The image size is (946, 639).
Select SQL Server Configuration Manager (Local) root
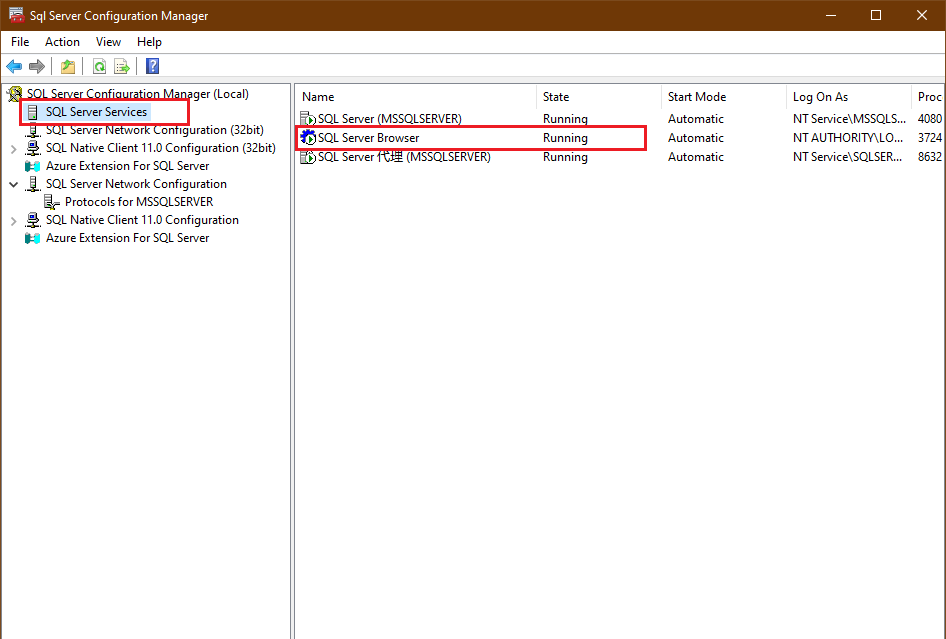click(x=138, y=94)
